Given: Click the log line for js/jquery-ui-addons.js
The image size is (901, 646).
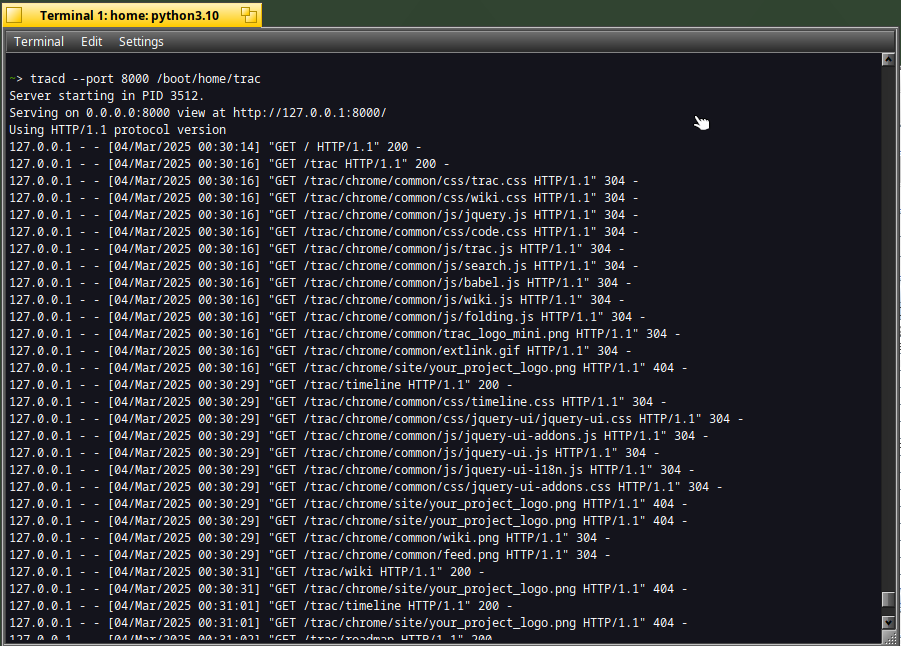Looking at the screenshot, I should 359,436.
